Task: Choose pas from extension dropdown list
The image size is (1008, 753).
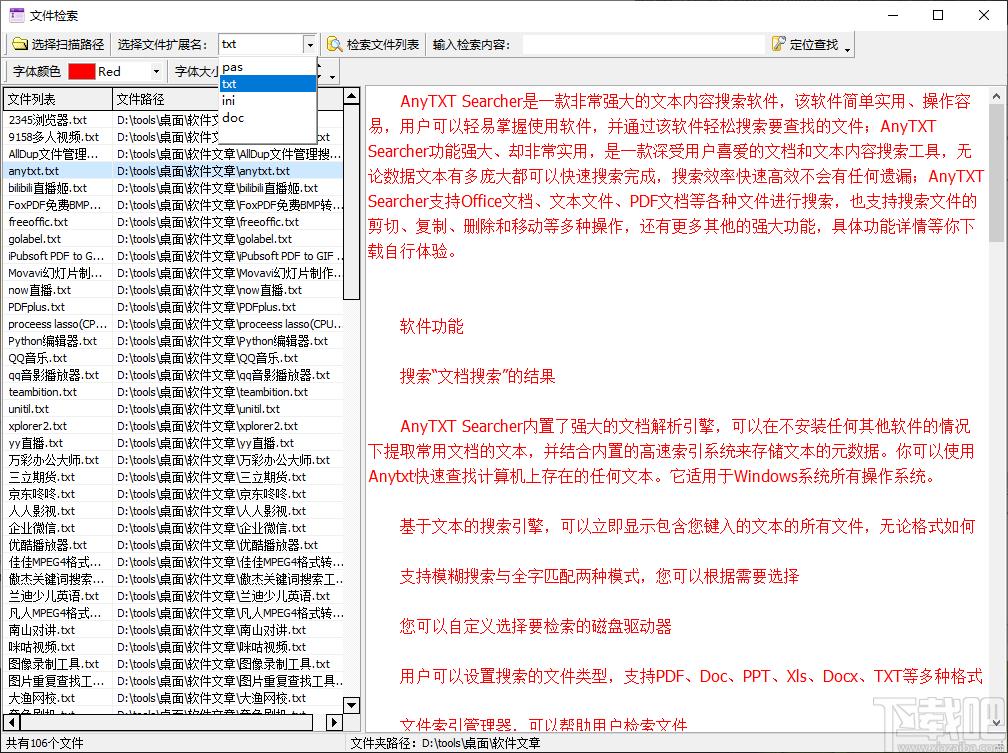Action: [x=267, y=67]
